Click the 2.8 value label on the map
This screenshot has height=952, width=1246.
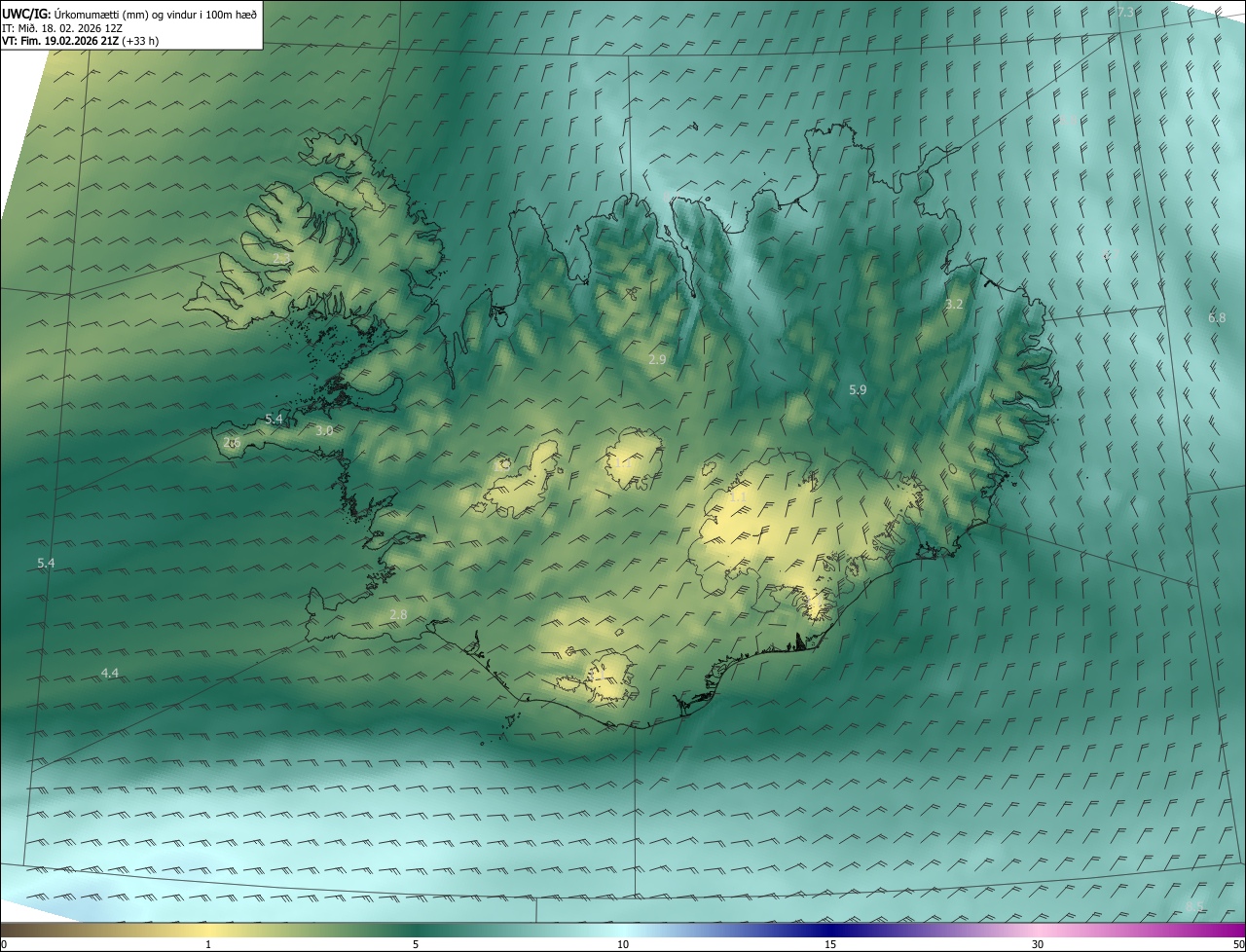[398, 614]
